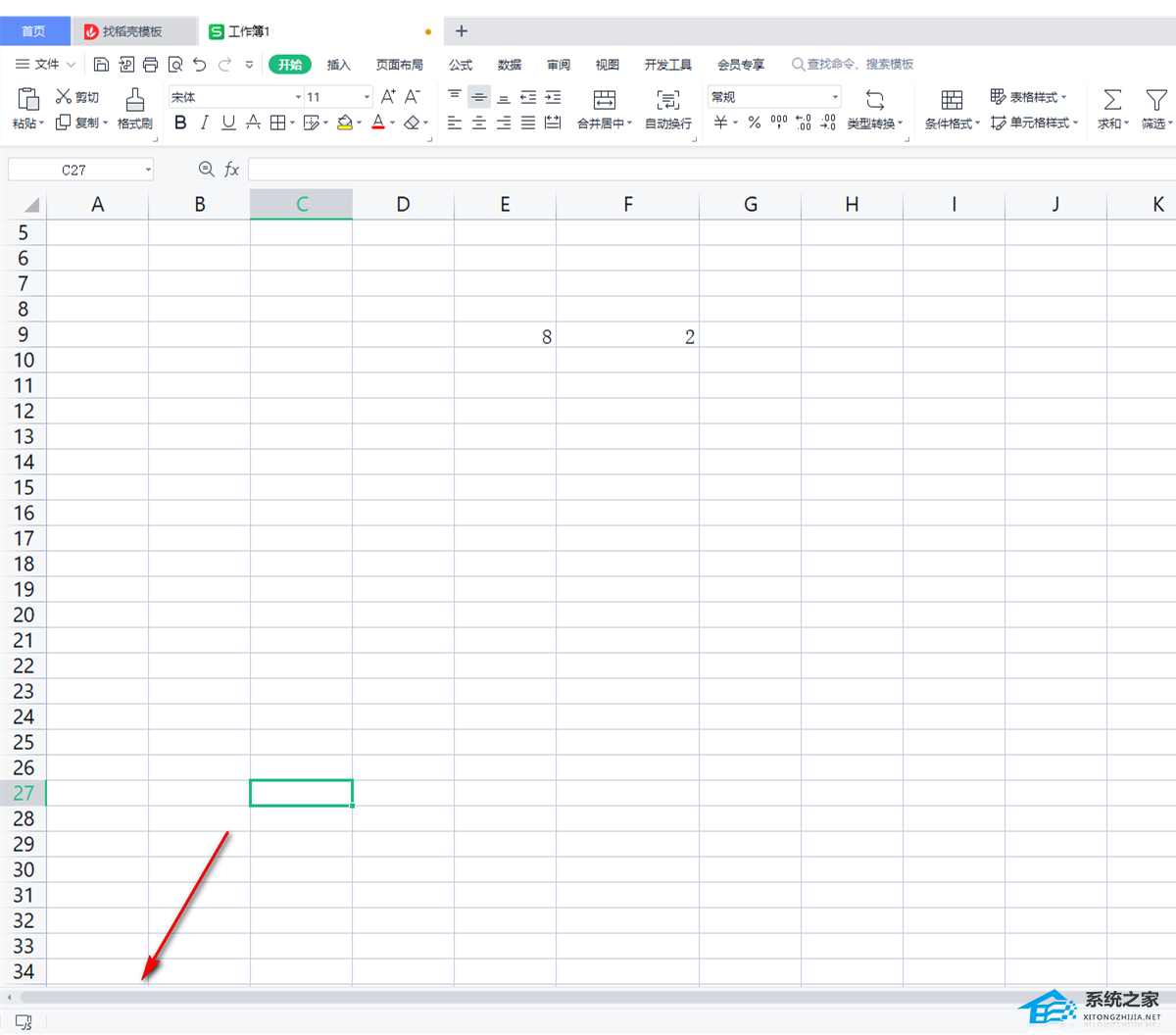The height and width of the screenshot is (1035, 1176).
Task: Open the font size dropdown 11
Action: tap(367, 97)
